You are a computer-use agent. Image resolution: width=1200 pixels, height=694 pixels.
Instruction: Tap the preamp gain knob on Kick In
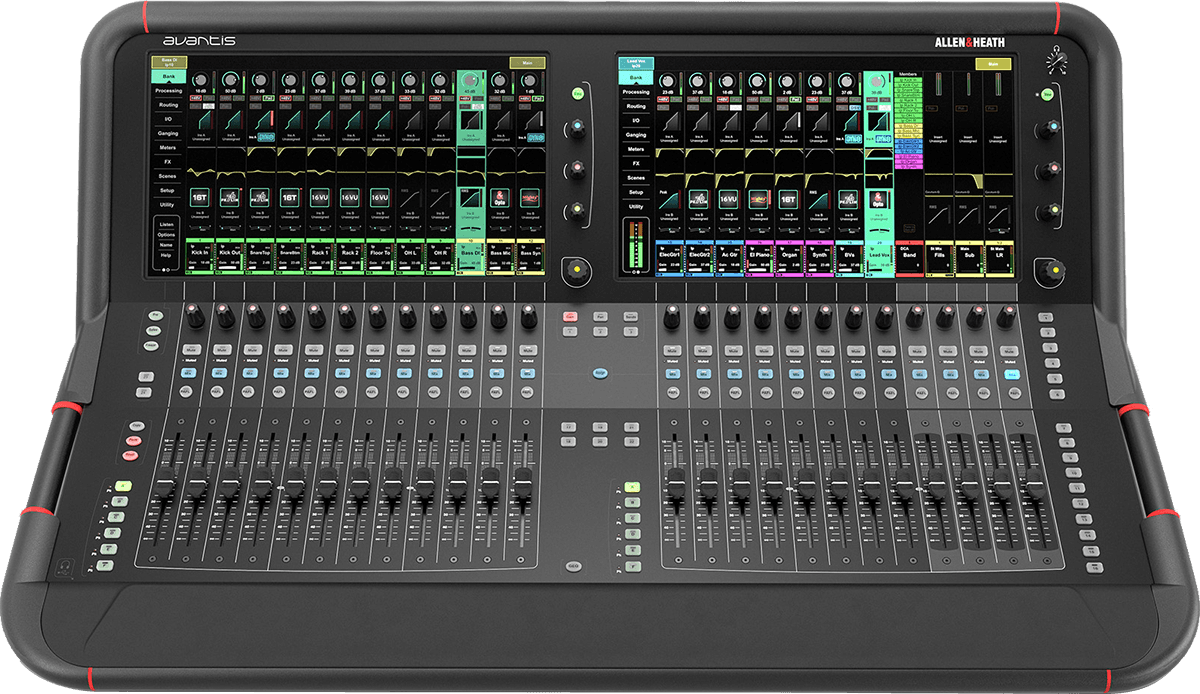point(200,80)
